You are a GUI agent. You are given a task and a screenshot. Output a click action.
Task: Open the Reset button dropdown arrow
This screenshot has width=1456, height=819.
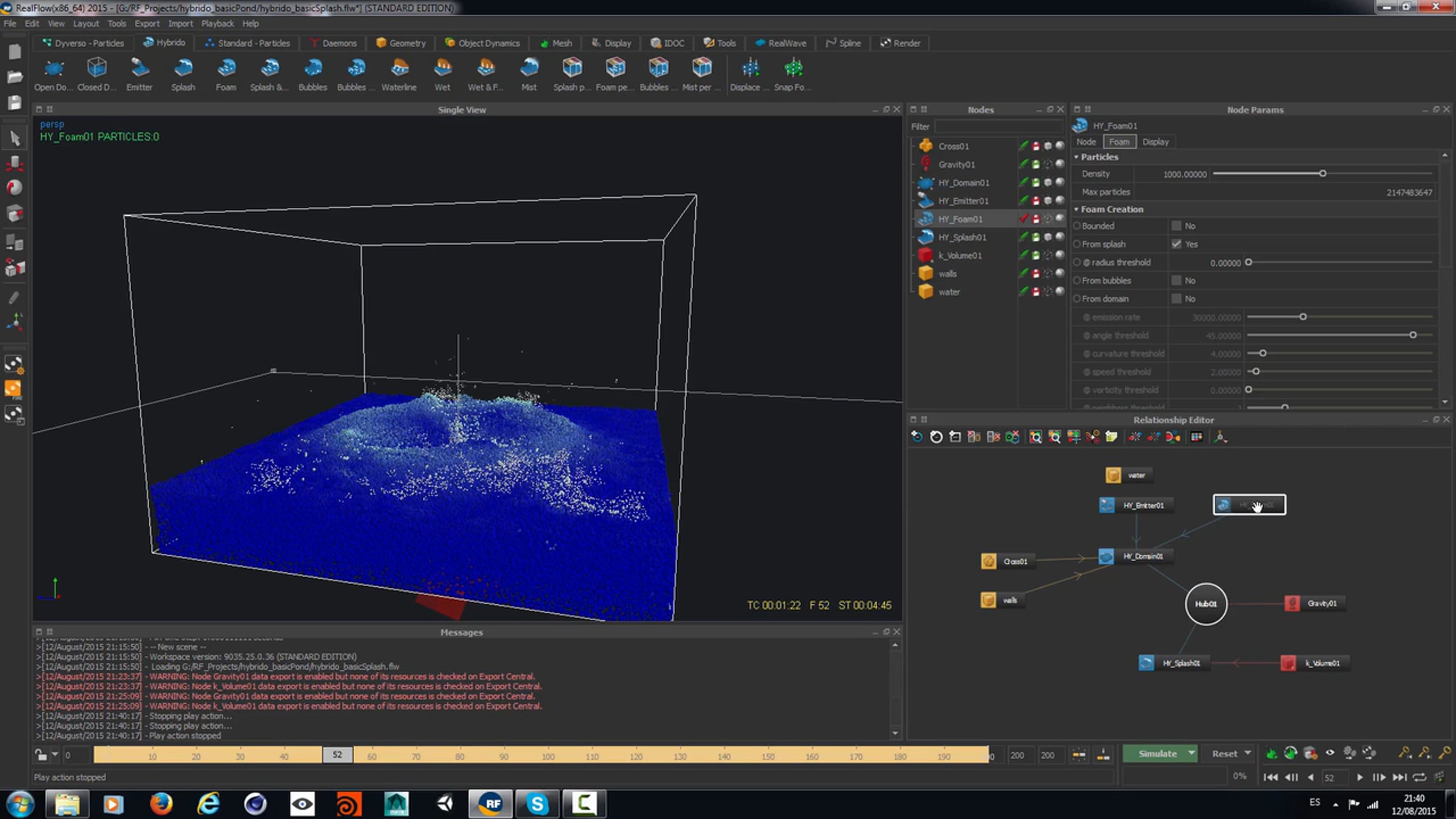[x=1247, y=753]
